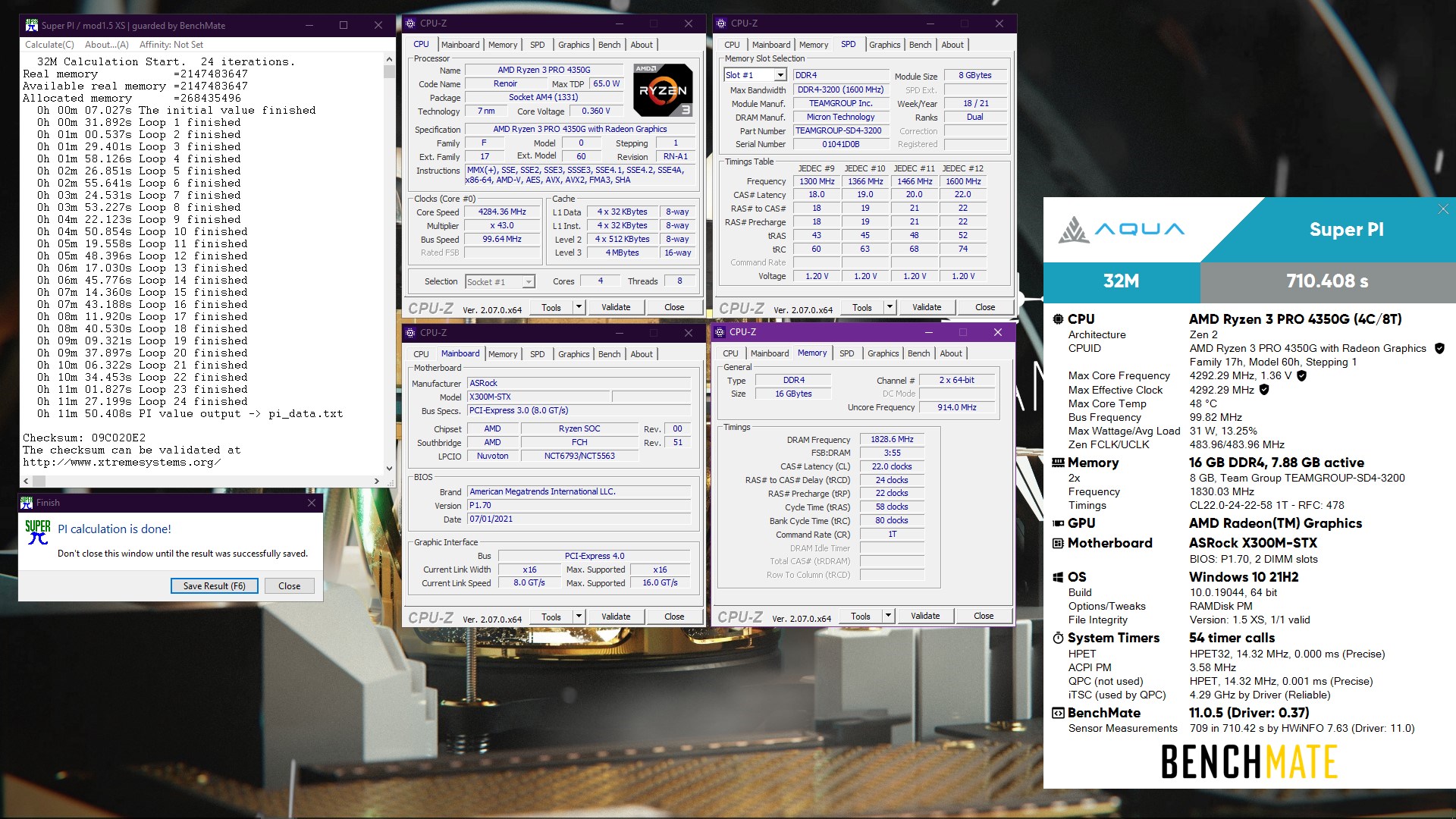The height and width of the screenshot is (819, 1456).
Task: Click the ASRock manufacturer field
Action: coord(579,384)
